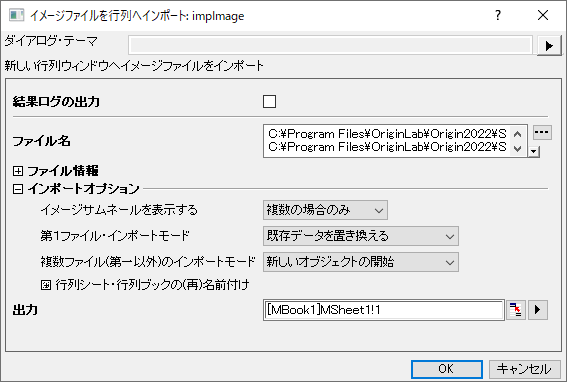Close the implmage dialog window
Screen dimensions: 567x382
pyautogui.click(x=543, y=15)
